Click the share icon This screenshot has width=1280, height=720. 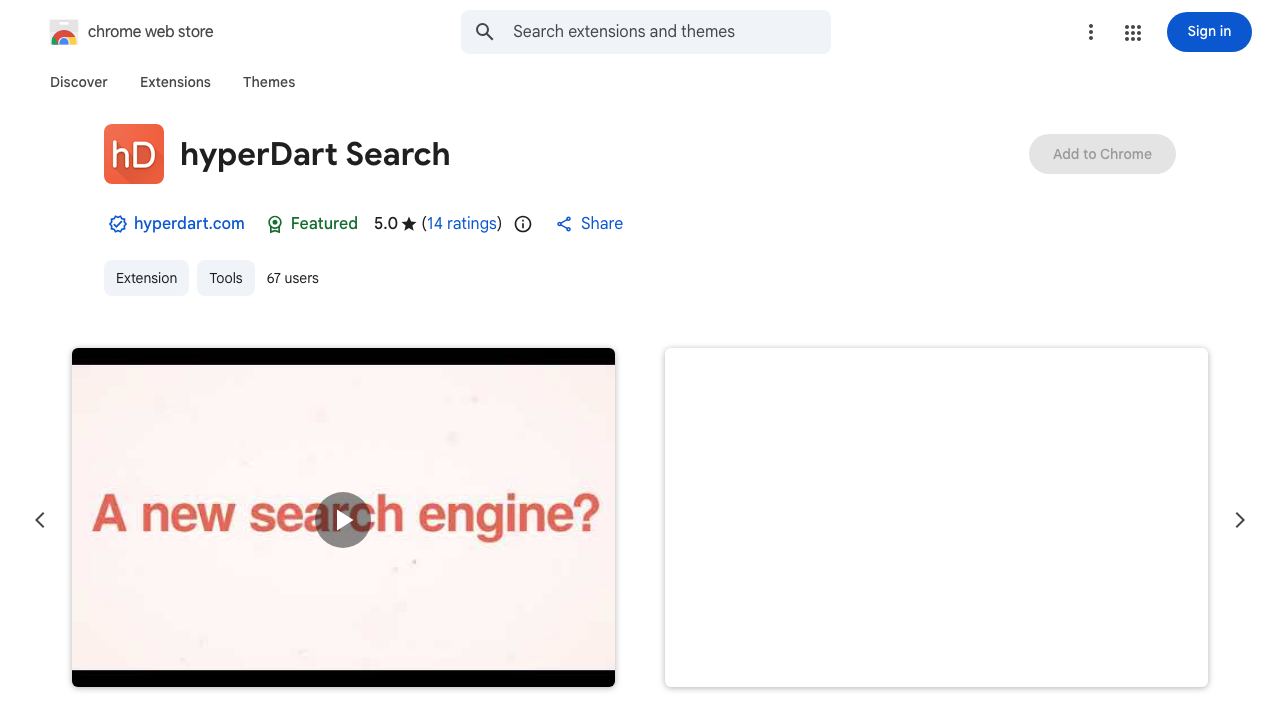tap(564, 224)
